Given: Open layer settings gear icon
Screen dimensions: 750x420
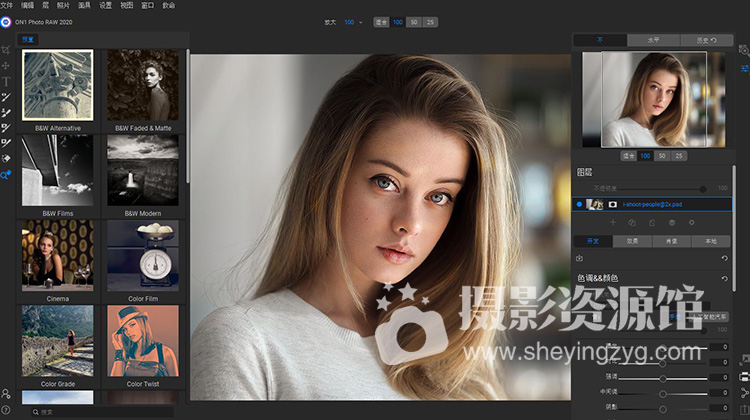Looking at the screenshot, I should pyautogui.click(x=691, y=222).
